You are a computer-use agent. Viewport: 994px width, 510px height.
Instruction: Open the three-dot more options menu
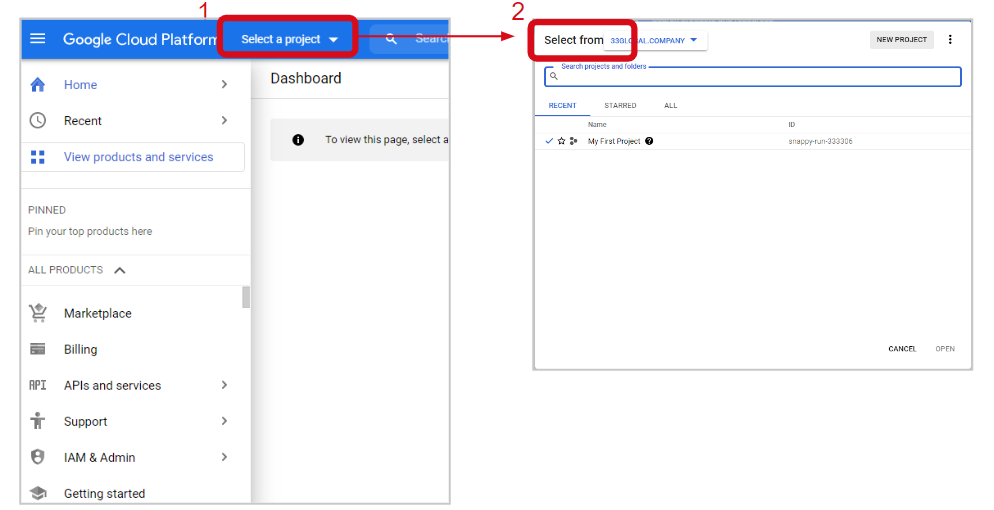(x=950, y=39)
